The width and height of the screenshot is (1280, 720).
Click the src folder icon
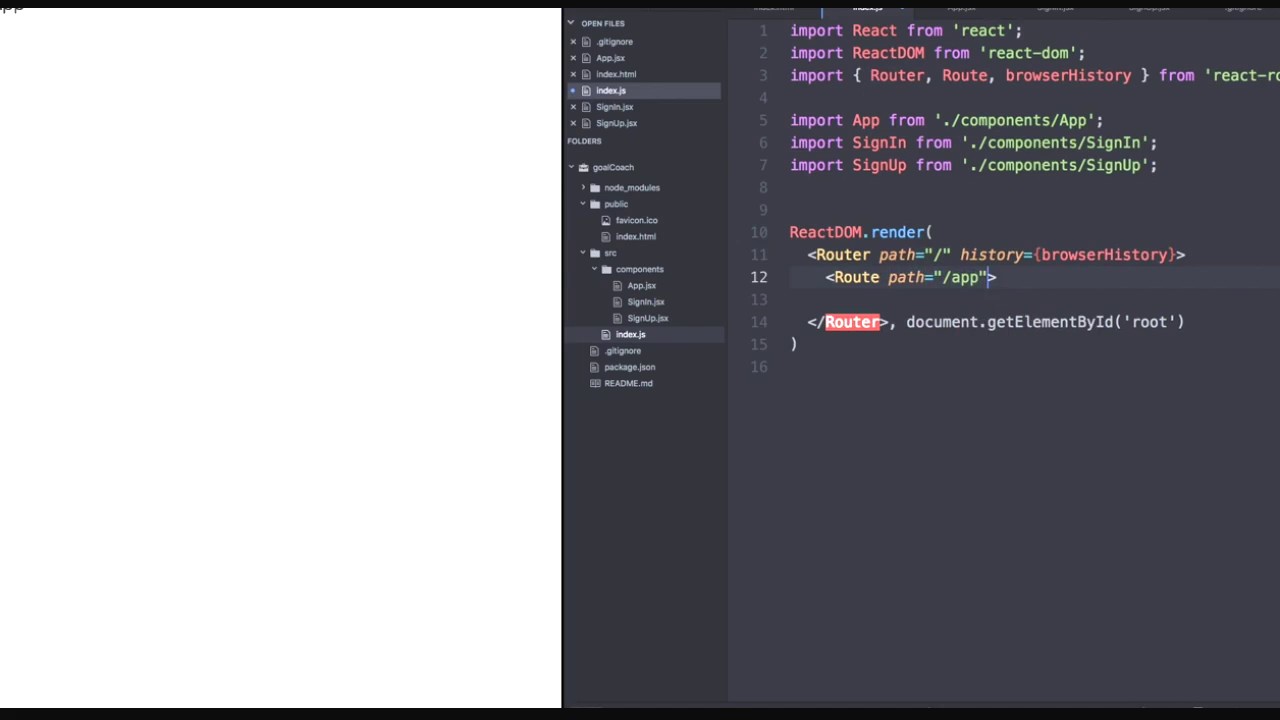[595, 253]
